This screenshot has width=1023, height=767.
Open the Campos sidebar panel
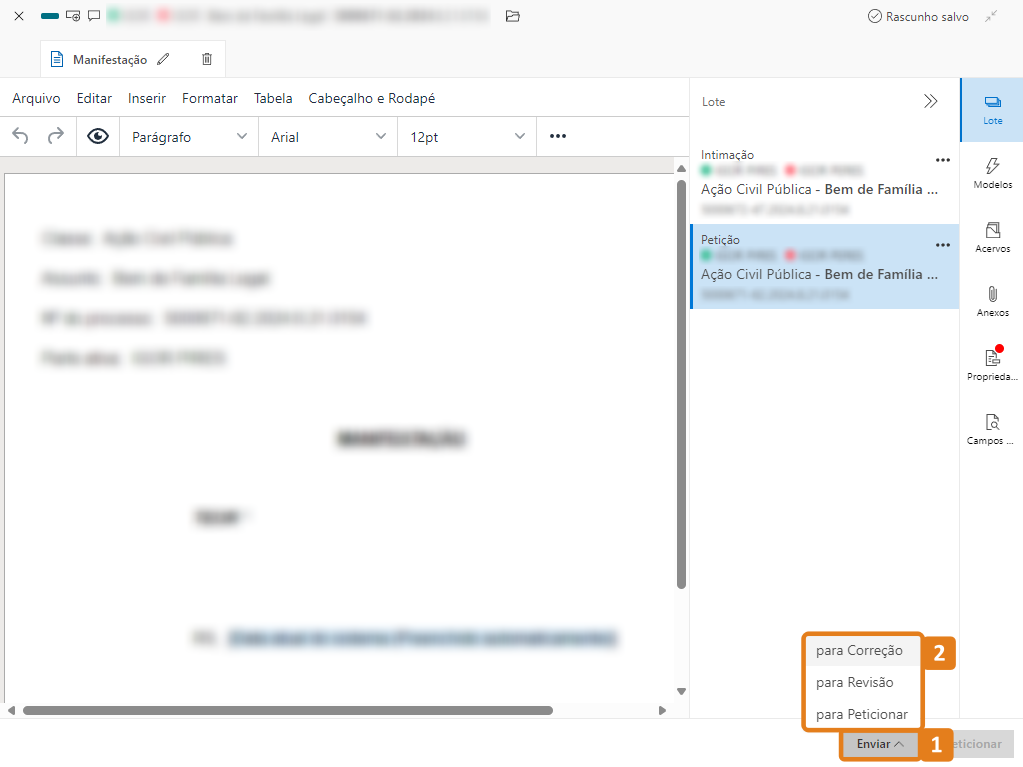click(x=992, y=428)
